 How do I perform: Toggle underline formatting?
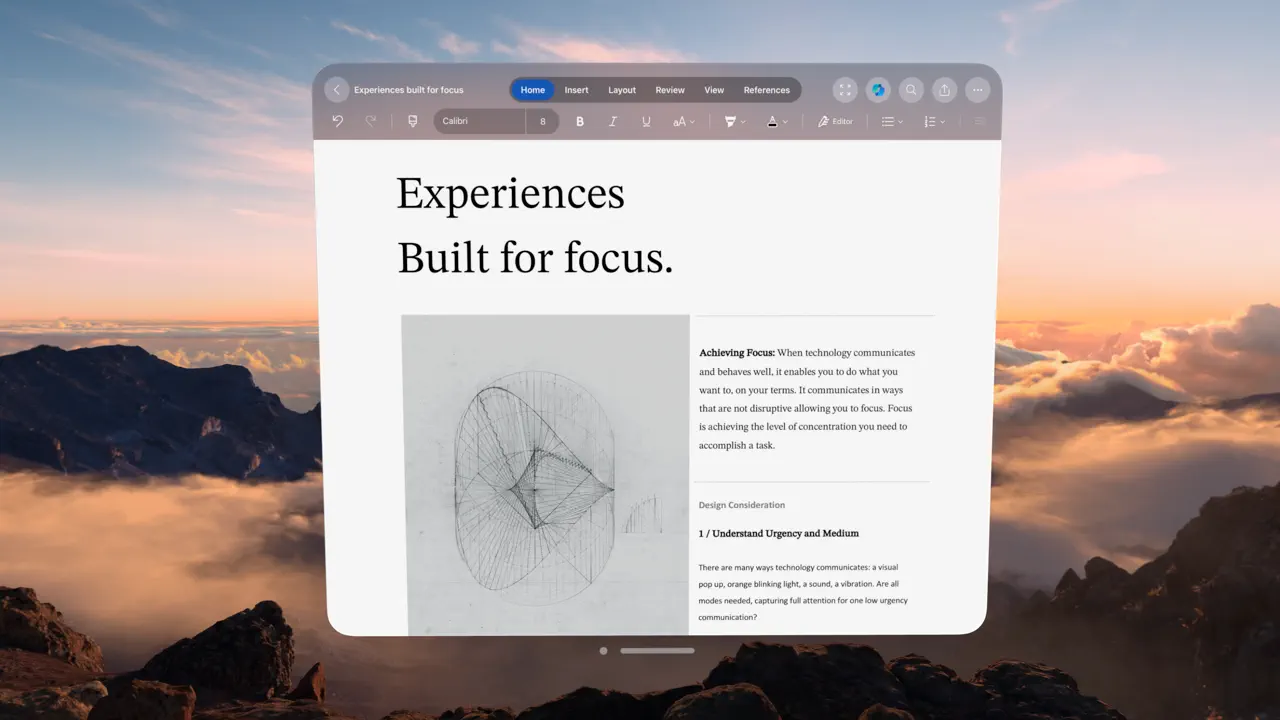[646, 121]
